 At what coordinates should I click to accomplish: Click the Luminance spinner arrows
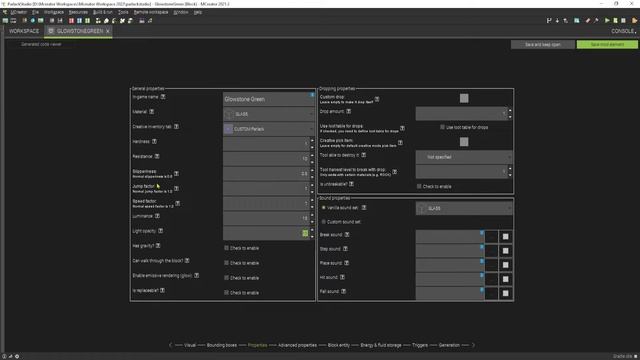312,218
